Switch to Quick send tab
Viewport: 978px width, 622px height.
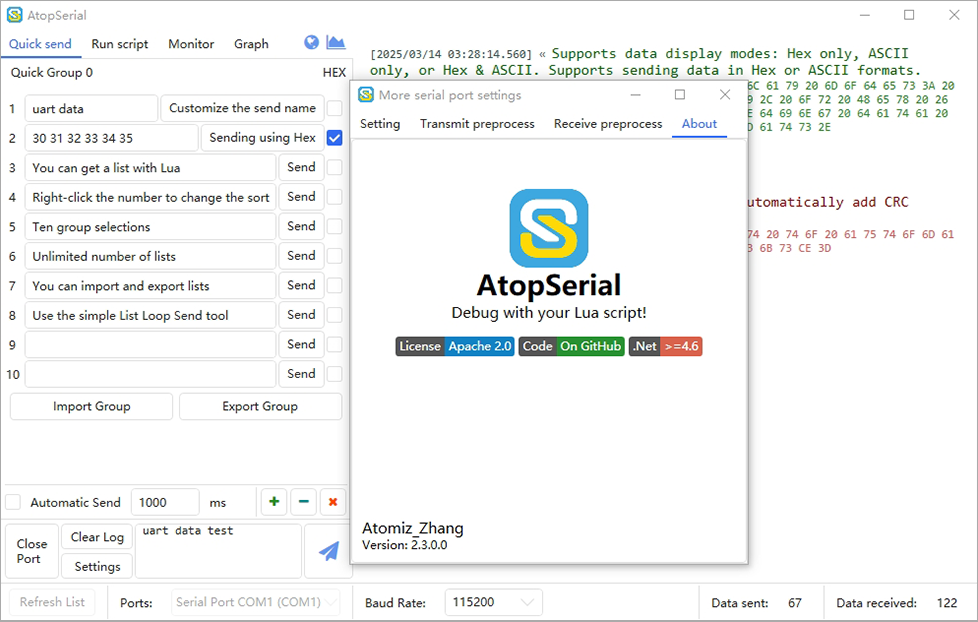click(x=40, y=44)
